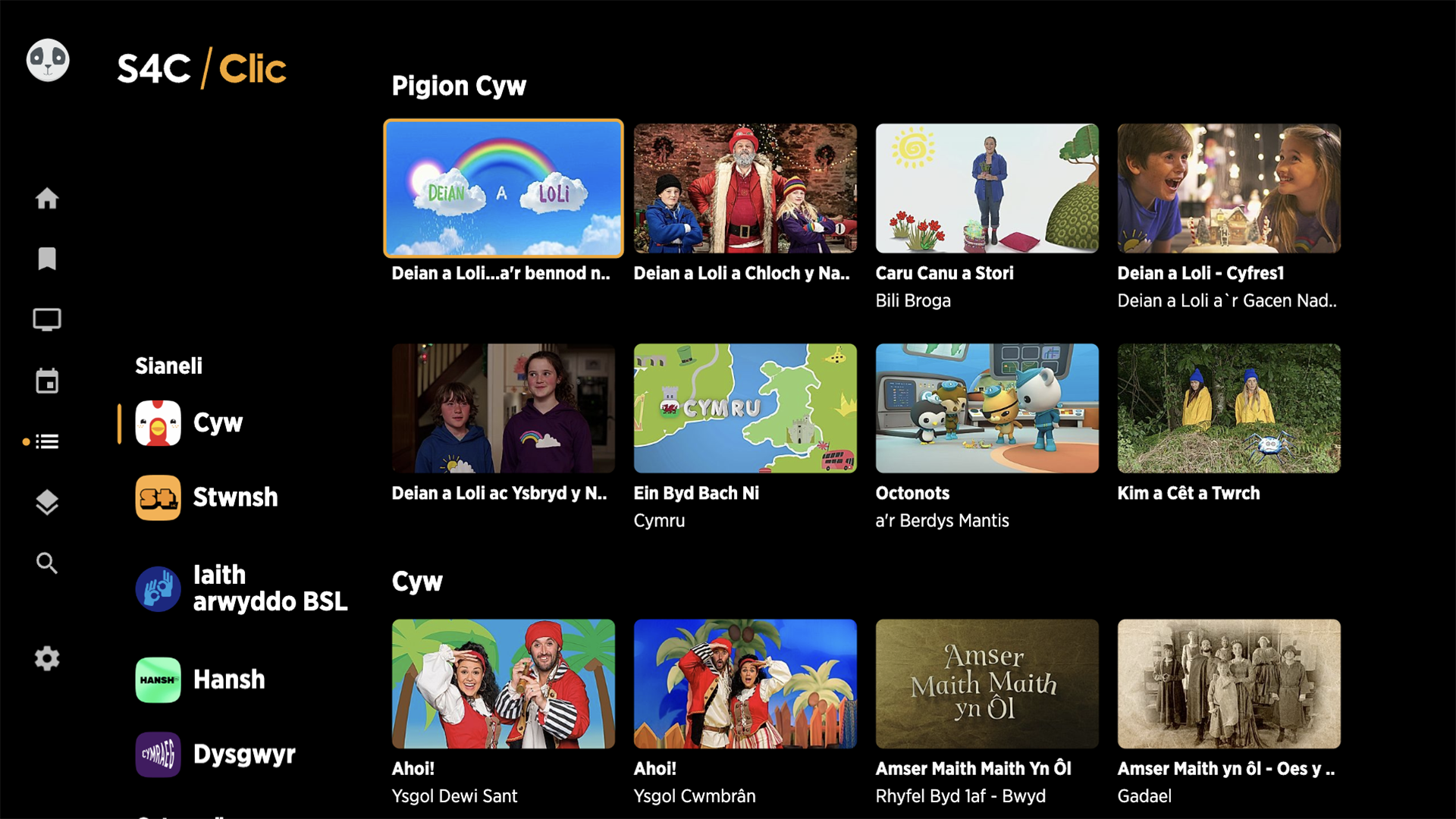Screen dimensions: 1456x819
Task: Open the Dysgwyr Cymraeg channel icon
Action: coord(158,755)
